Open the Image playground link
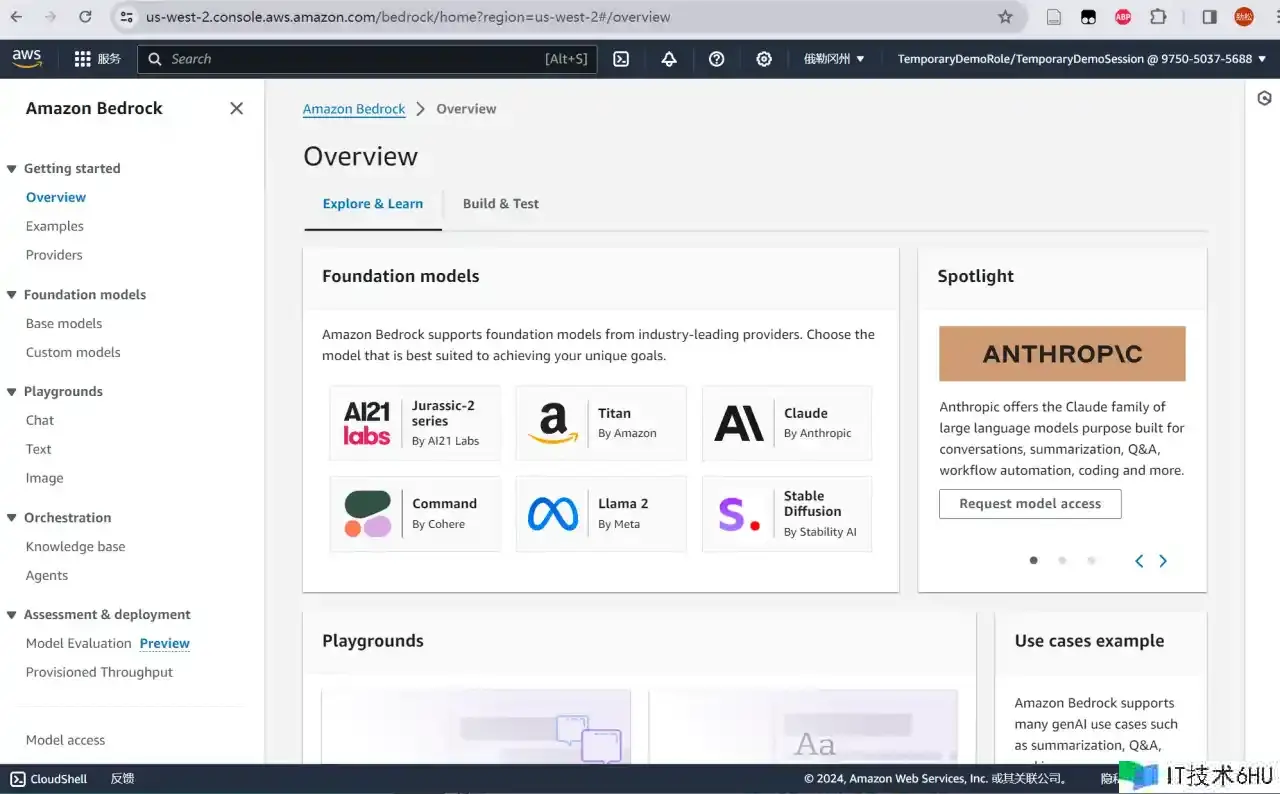This screenshot has width=1280, height=794. (x=45, y=479)
